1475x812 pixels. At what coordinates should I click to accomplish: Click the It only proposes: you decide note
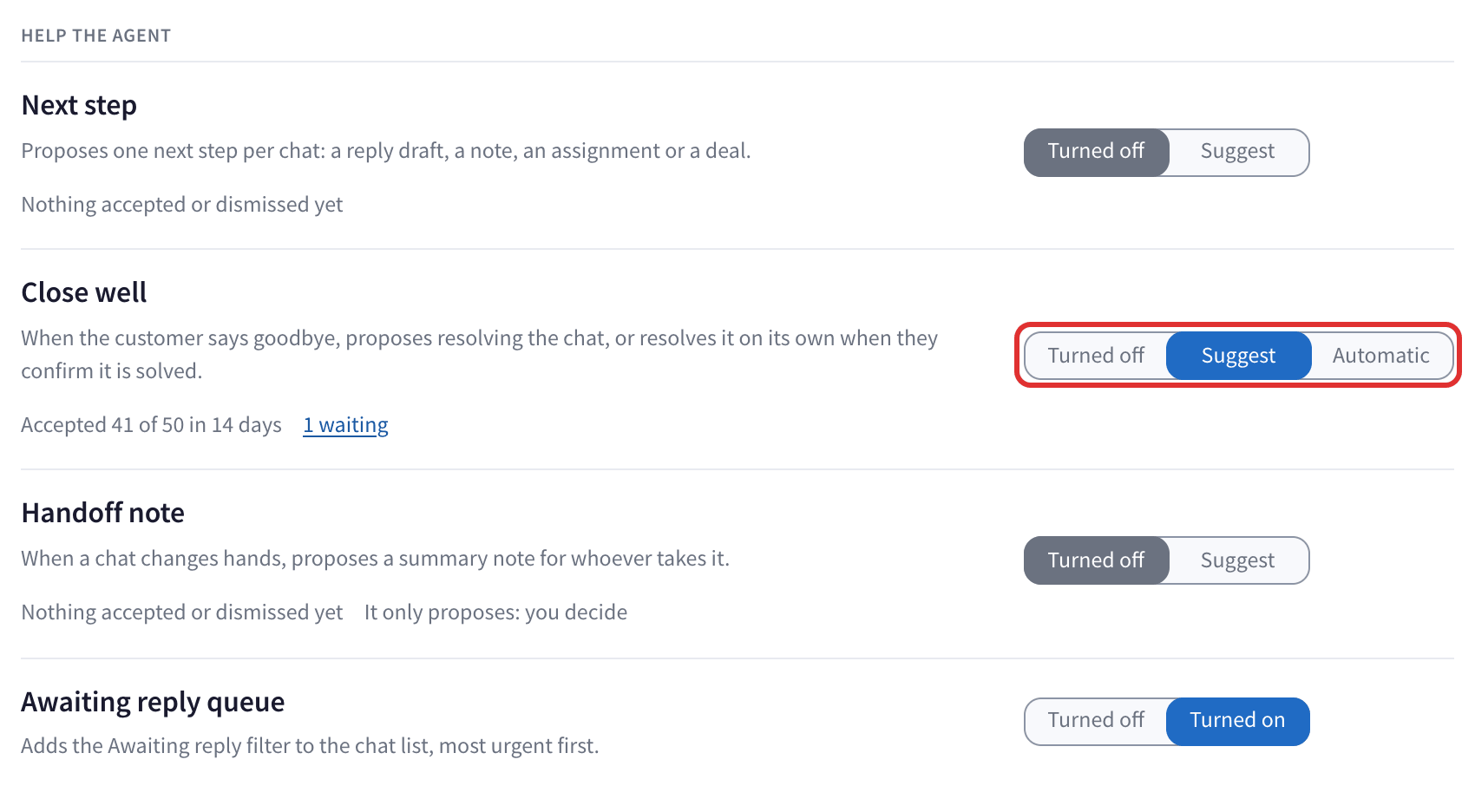point(495,612)
